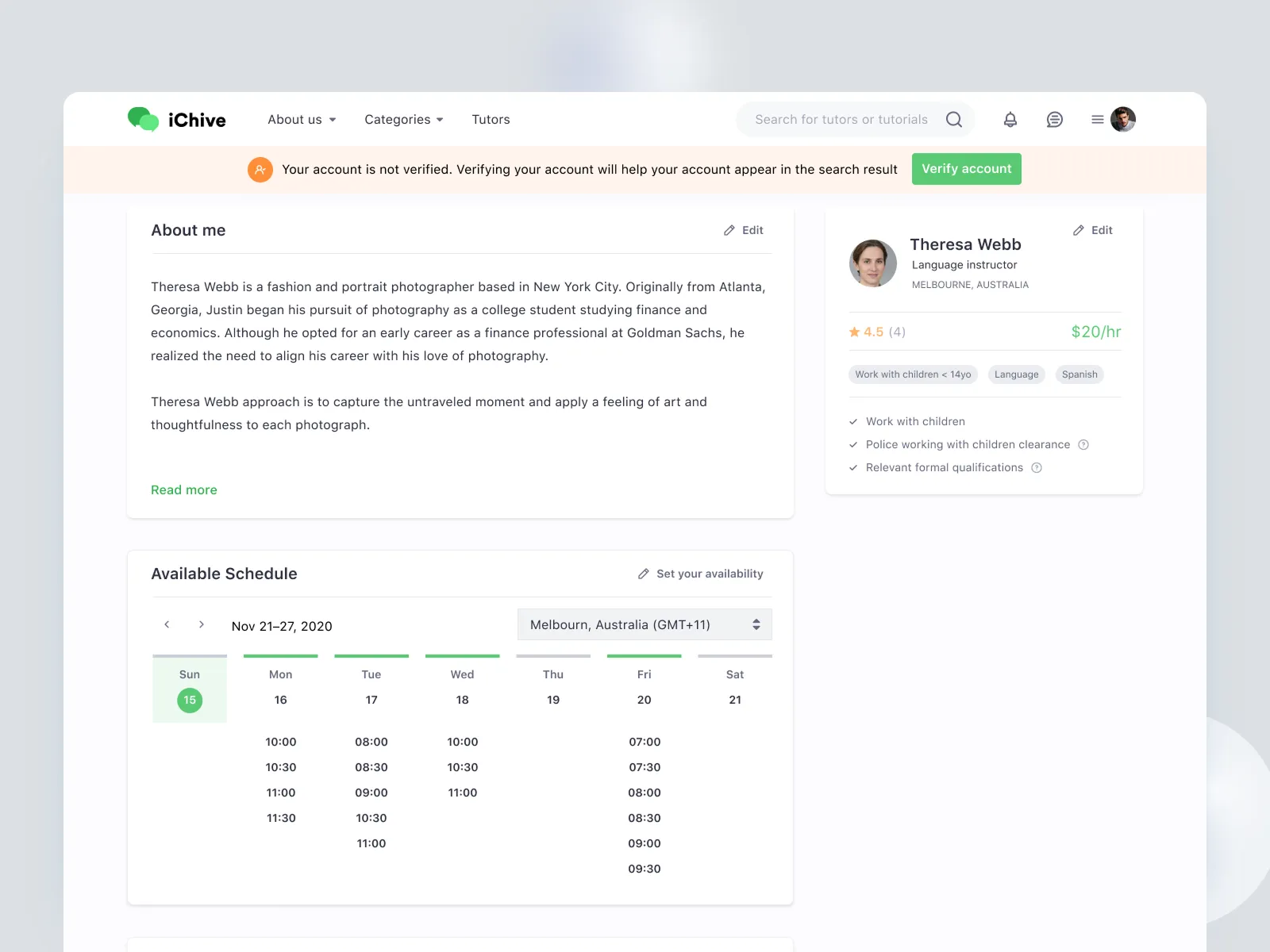Click Verify account button
The height and width of the screenshot is (952, 1270).
[x=967, y=169]
